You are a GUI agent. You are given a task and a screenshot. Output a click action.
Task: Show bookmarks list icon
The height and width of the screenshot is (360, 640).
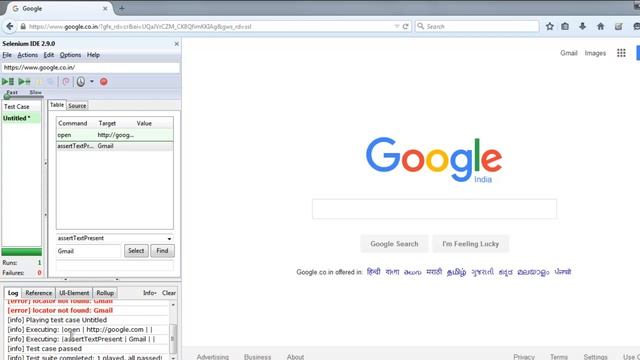tap(565, 27)
